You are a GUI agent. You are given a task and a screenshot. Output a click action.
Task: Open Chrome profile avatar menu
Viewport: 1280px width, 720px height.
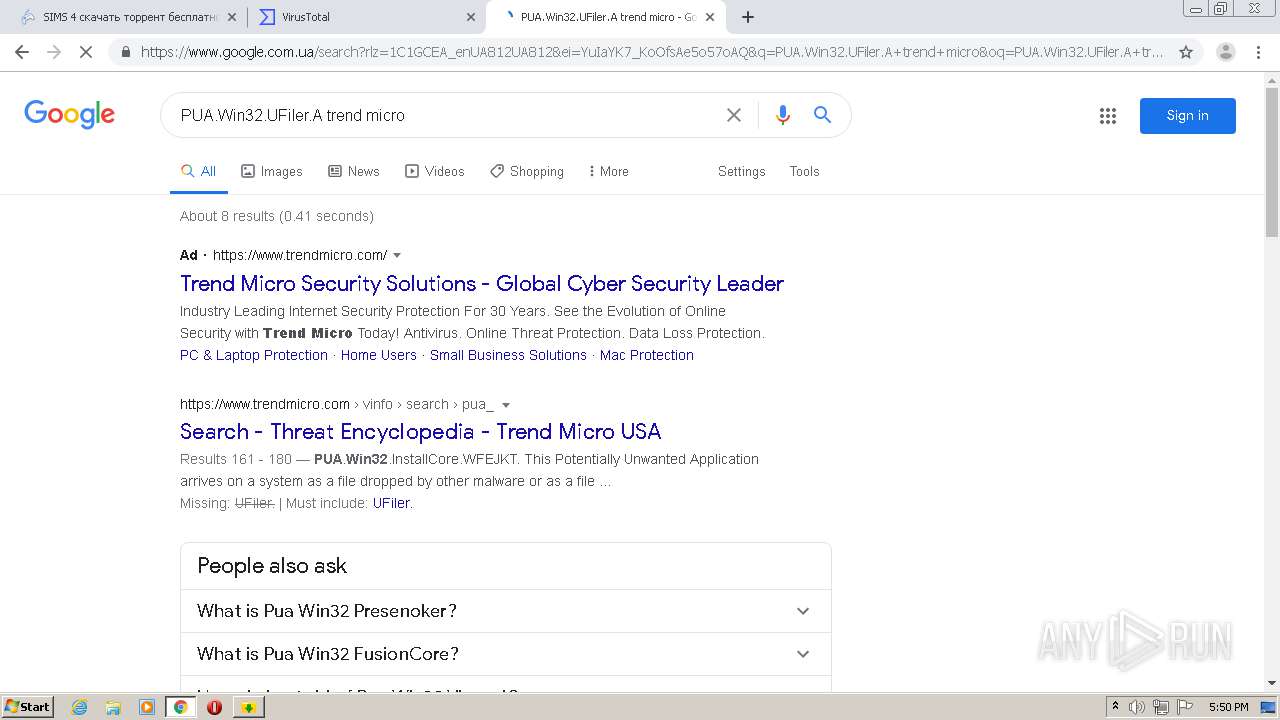tap(1226, 52)
